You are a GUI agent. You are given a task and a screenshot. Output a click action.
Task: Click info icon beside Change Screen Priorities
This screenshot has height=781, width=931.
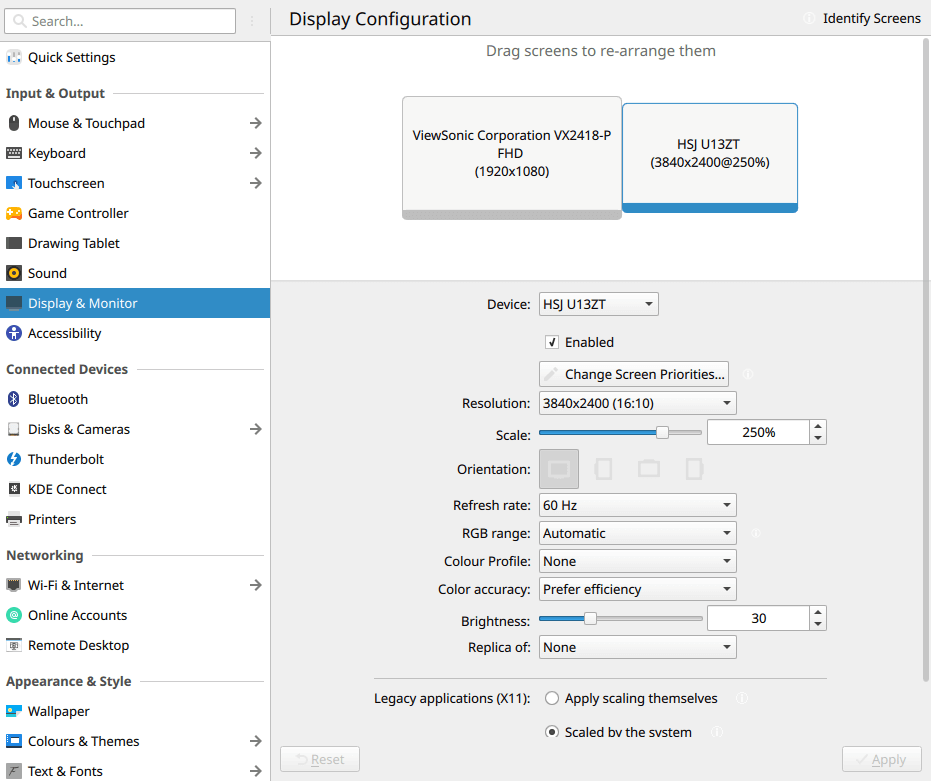click(x=748, y=374)
